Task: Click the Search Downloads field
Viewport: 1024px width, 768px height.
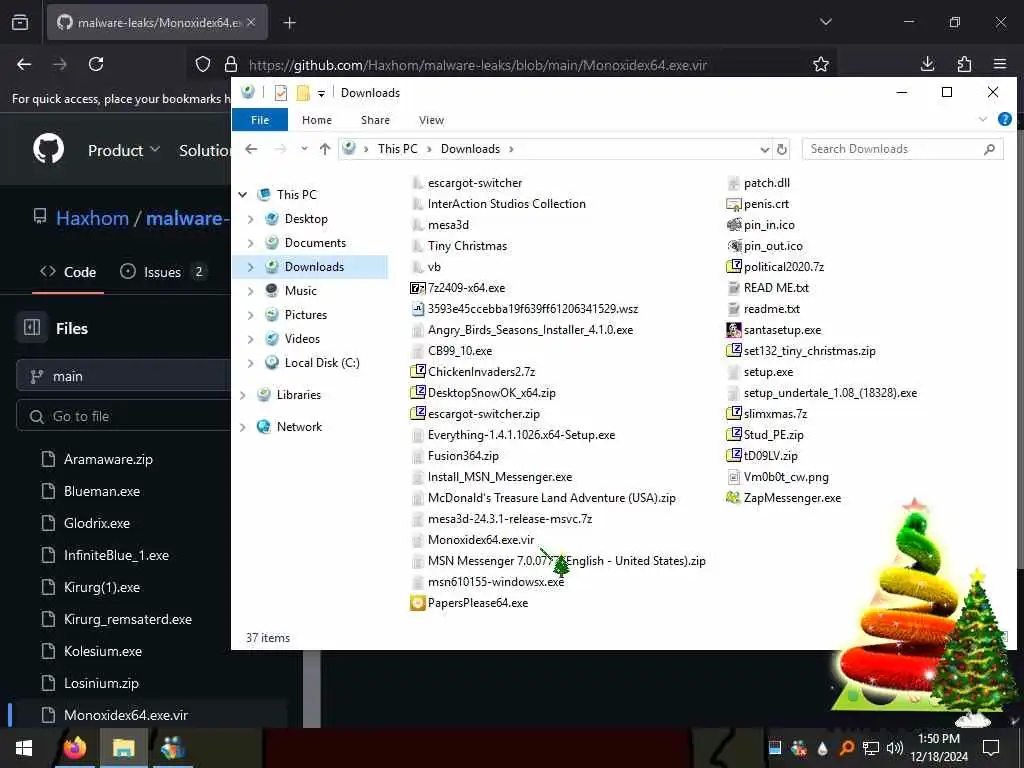Action: 903,149
